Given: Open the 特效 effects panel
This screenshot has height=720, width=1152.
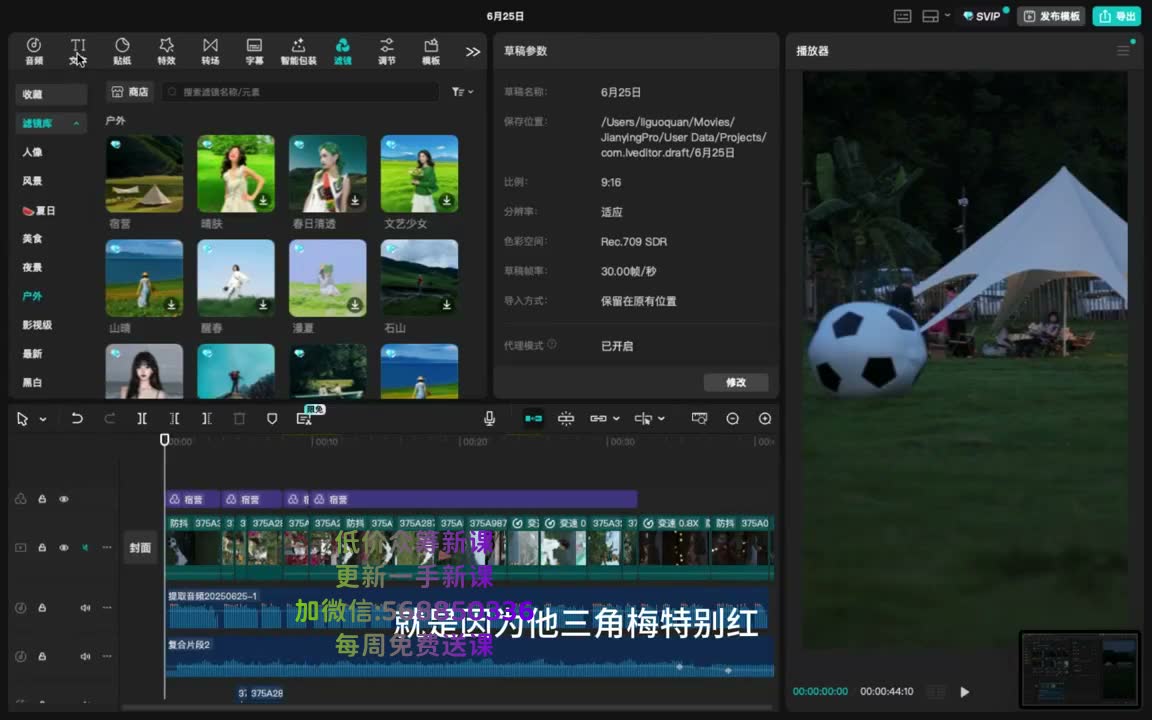Looking at the screenshot, I should (x=166, y=51).
